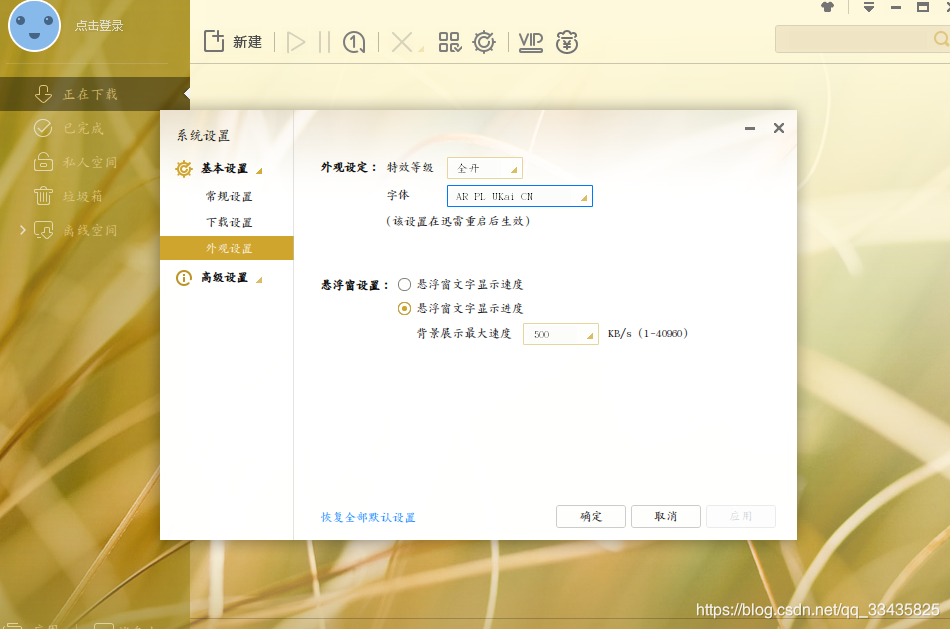
Task: Select 下载设置 download settings
Action: (x=228, y=222)
